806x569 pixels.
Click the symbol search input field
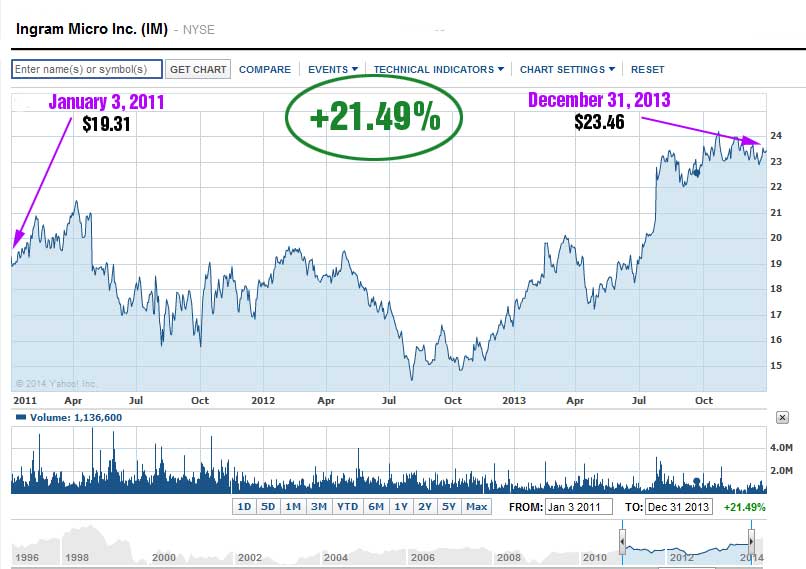(x=87, y=69)
